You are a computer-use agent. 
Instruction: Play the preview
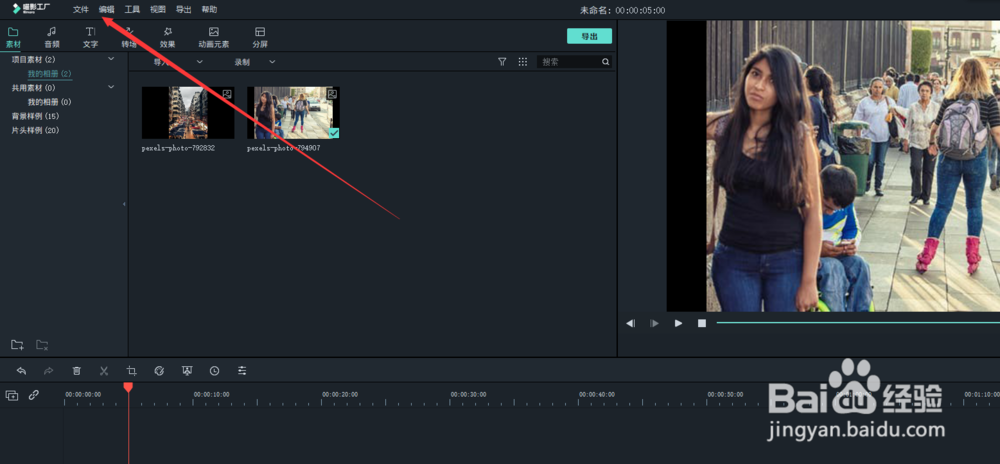coord(679,323)
